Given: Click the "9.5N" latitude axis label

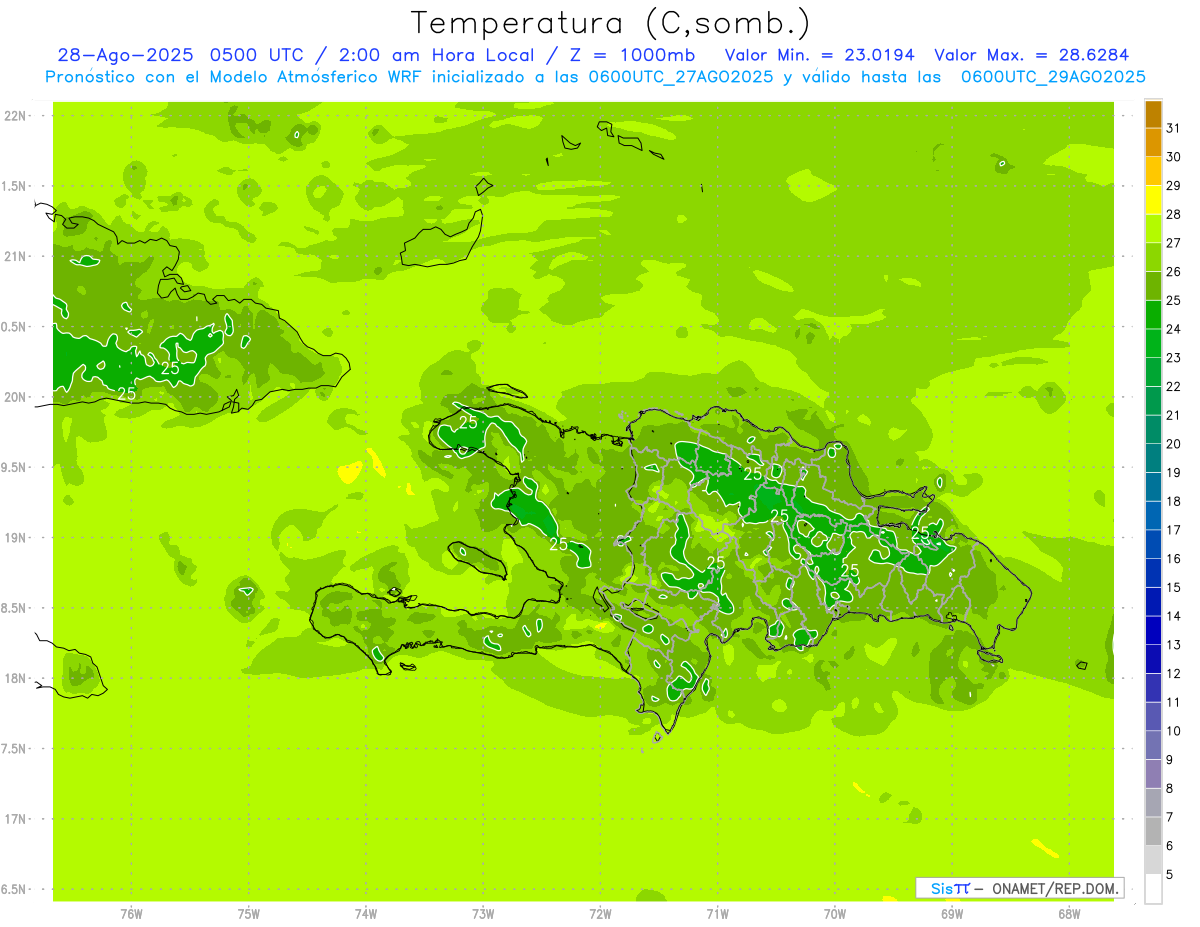Looking at the screenshot, I should point(14,467).
